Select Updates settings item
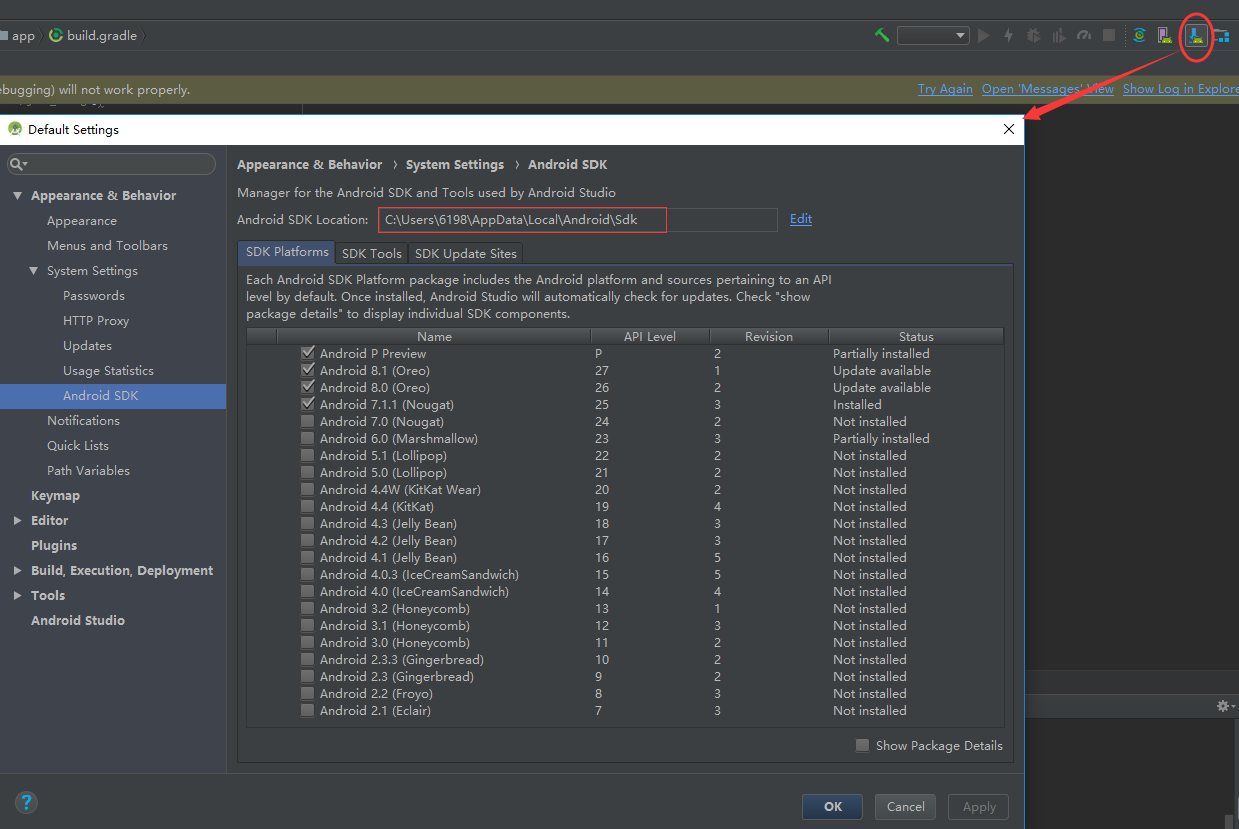Image resolution: width=1239 pixels, height=829 pixels. (87, 346)
